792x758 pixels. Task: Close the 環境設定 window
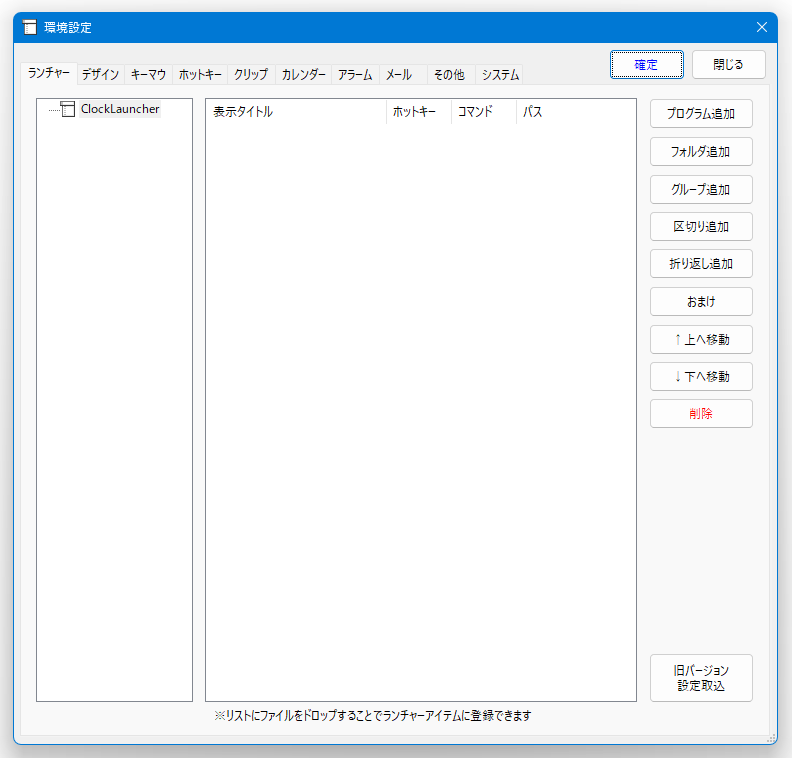pos(762,27)
